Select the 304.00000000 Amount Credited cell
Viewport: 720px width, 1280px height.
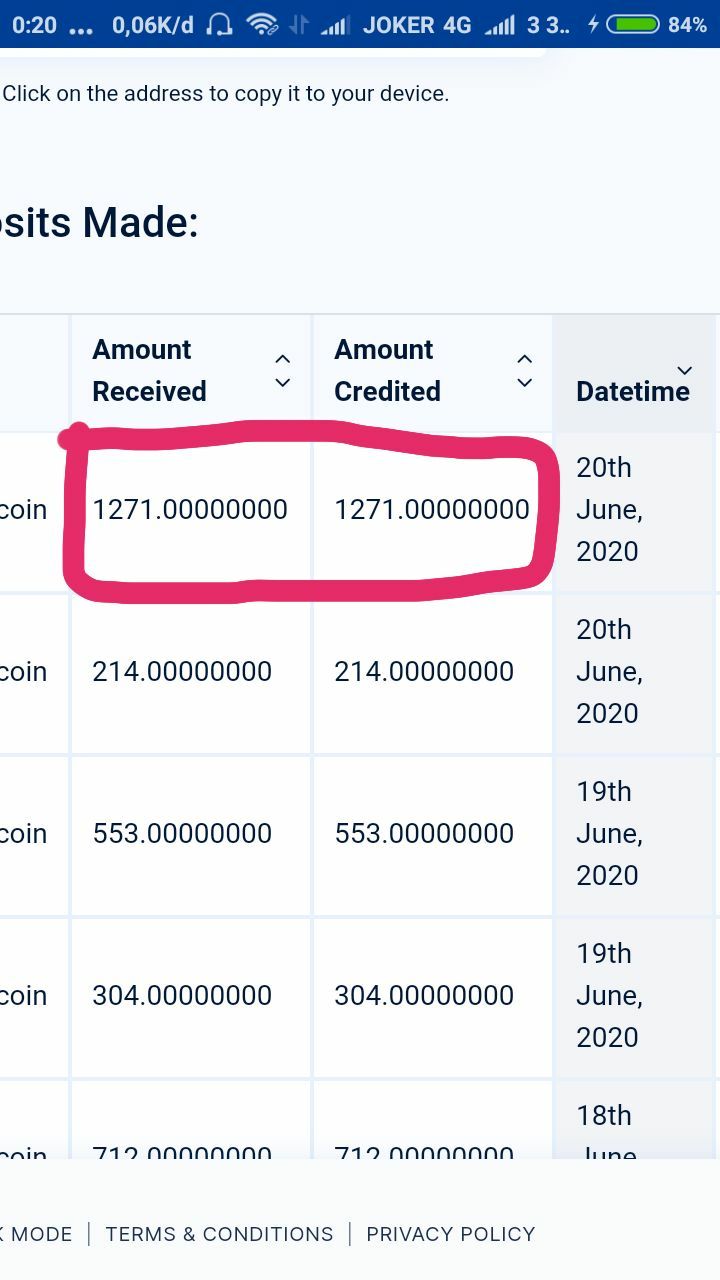(433, 996)
